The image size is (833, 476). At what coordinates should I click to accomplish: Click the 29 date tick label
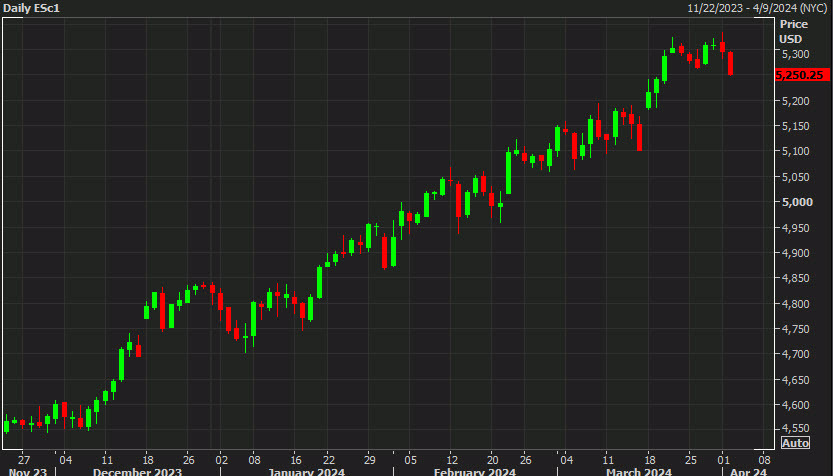370,460
